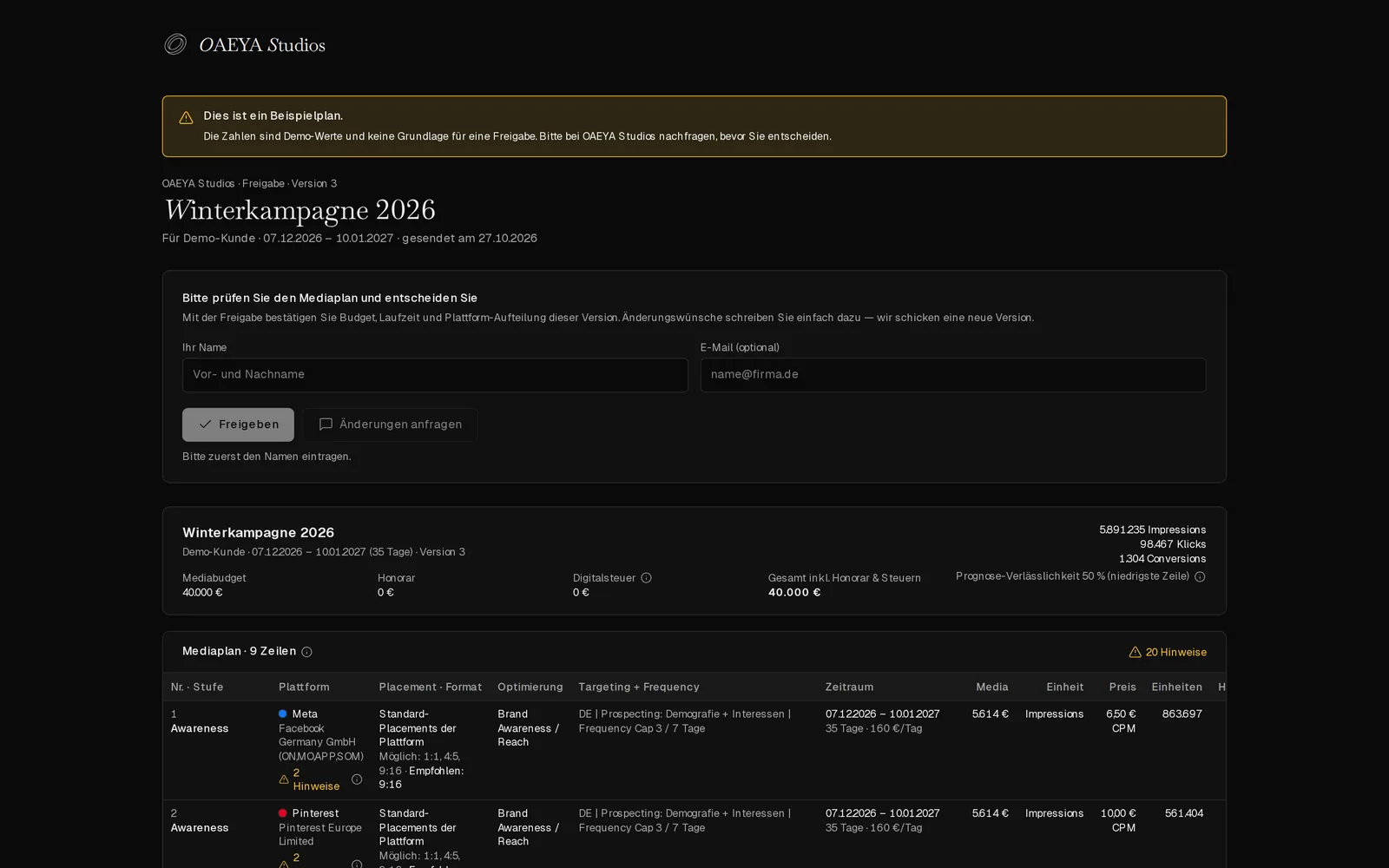Click the Targeting + Frequency column header
This screenshot has height=868, width=1389.
tap(639, 687)
